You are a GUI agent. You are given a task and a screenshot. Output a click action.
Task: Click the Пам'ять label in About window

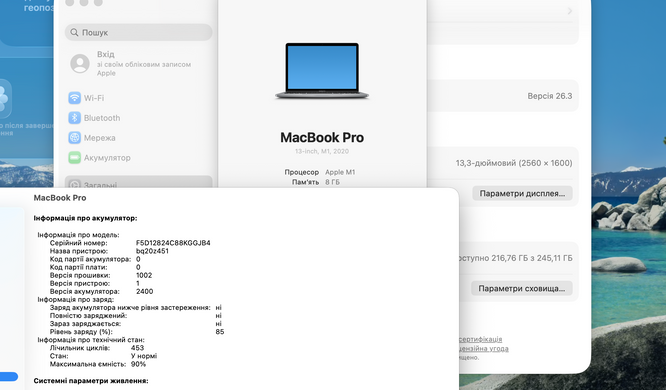pyautogui.click(x=304, y=182)
